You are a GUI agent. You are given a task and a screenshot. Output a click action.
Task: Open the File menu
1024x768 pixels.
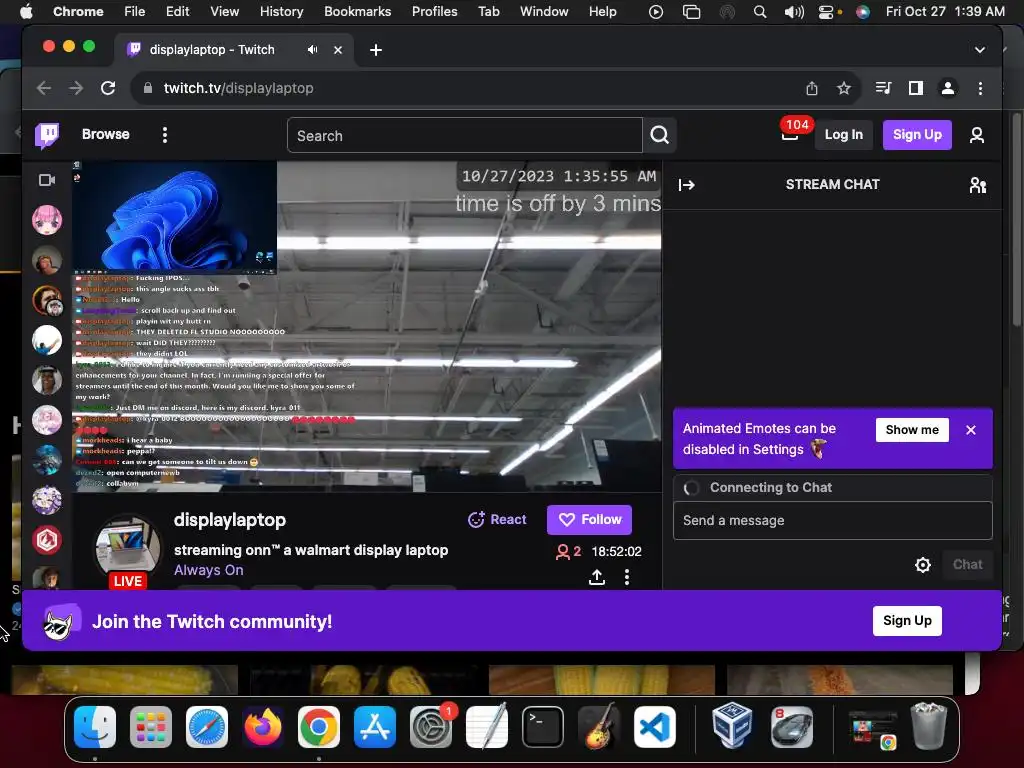[x=135, y=11]
